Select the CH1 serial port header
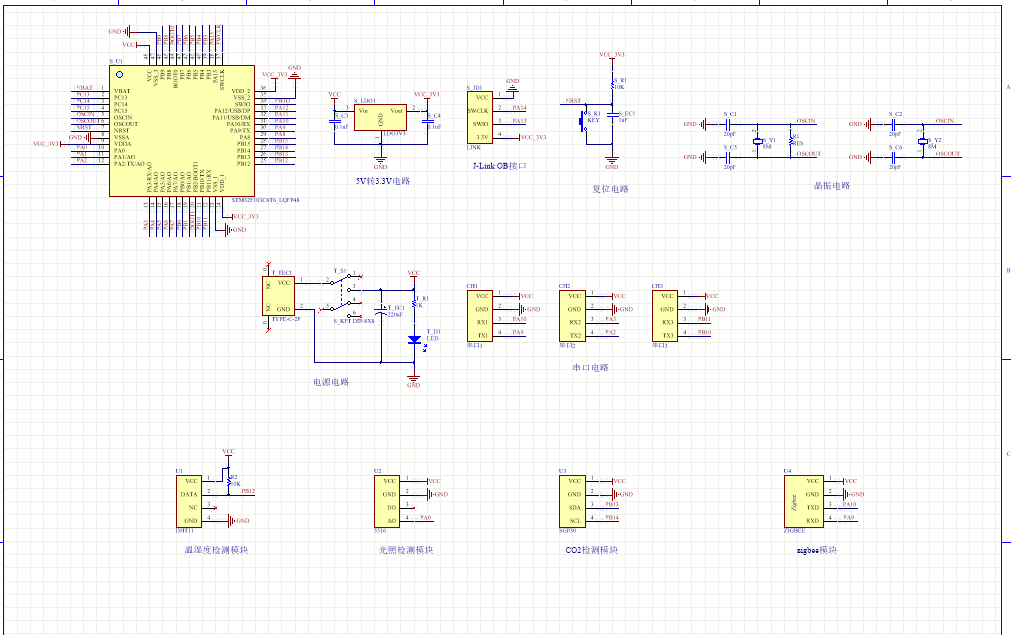The width and height of the screenshot is (1011, 635). tap(481, 315)
